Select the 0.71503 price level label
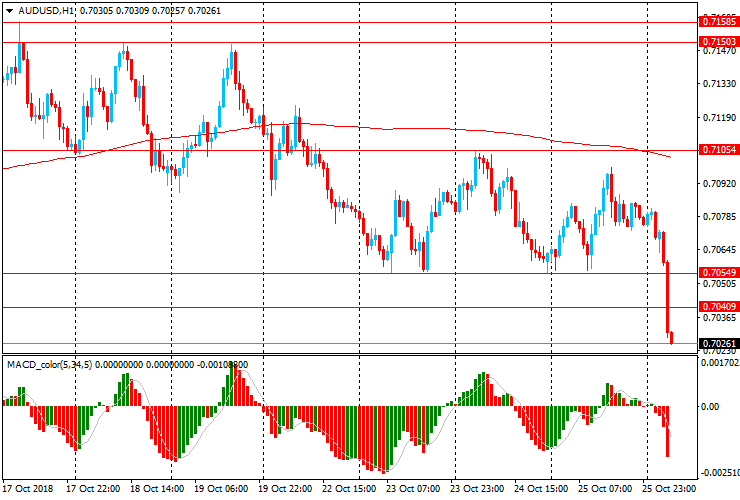740x500 pixels. (719, 42)
